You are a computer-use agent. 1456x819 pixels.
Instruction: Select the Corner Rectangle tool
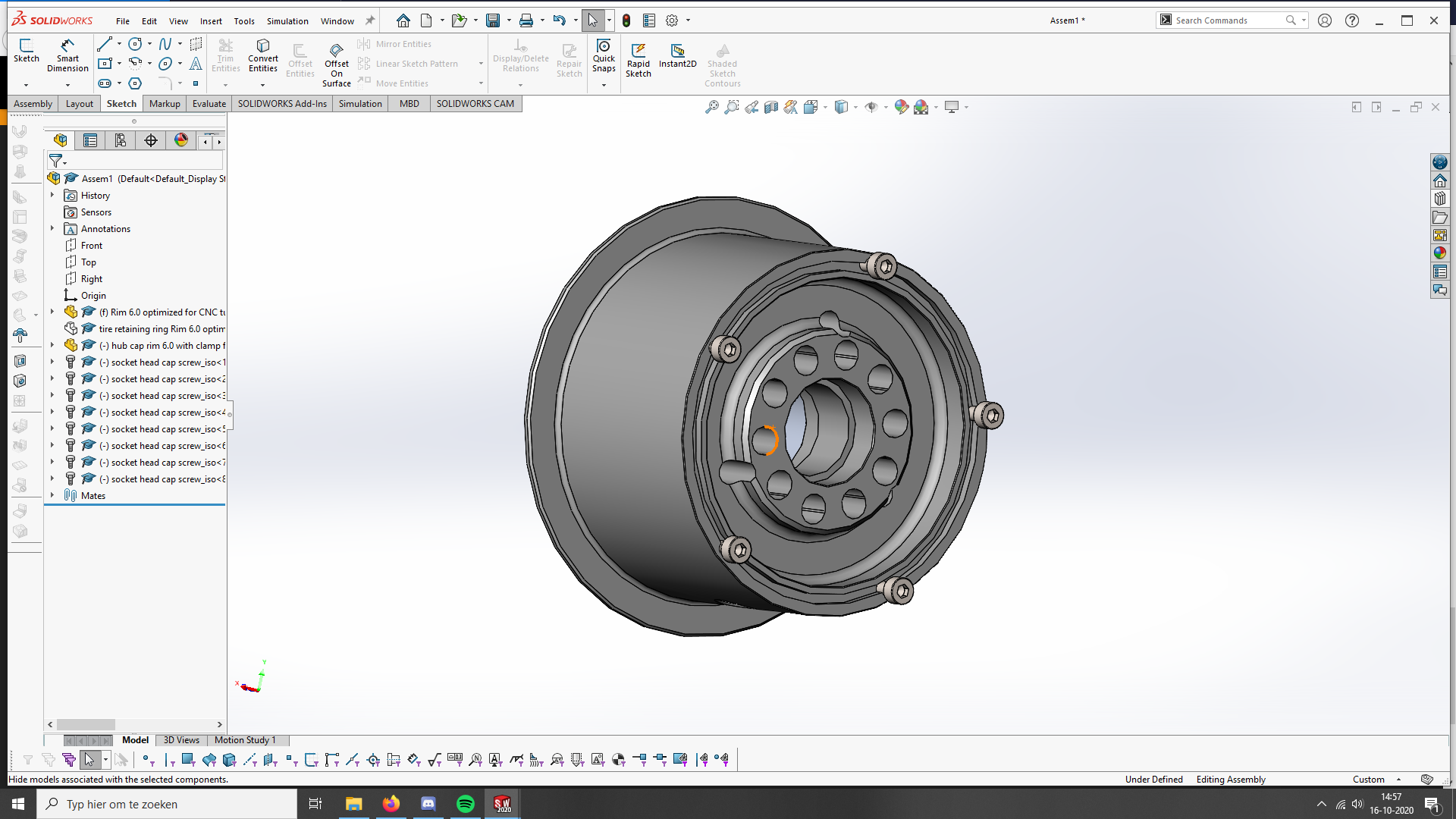tap(105, 64)
